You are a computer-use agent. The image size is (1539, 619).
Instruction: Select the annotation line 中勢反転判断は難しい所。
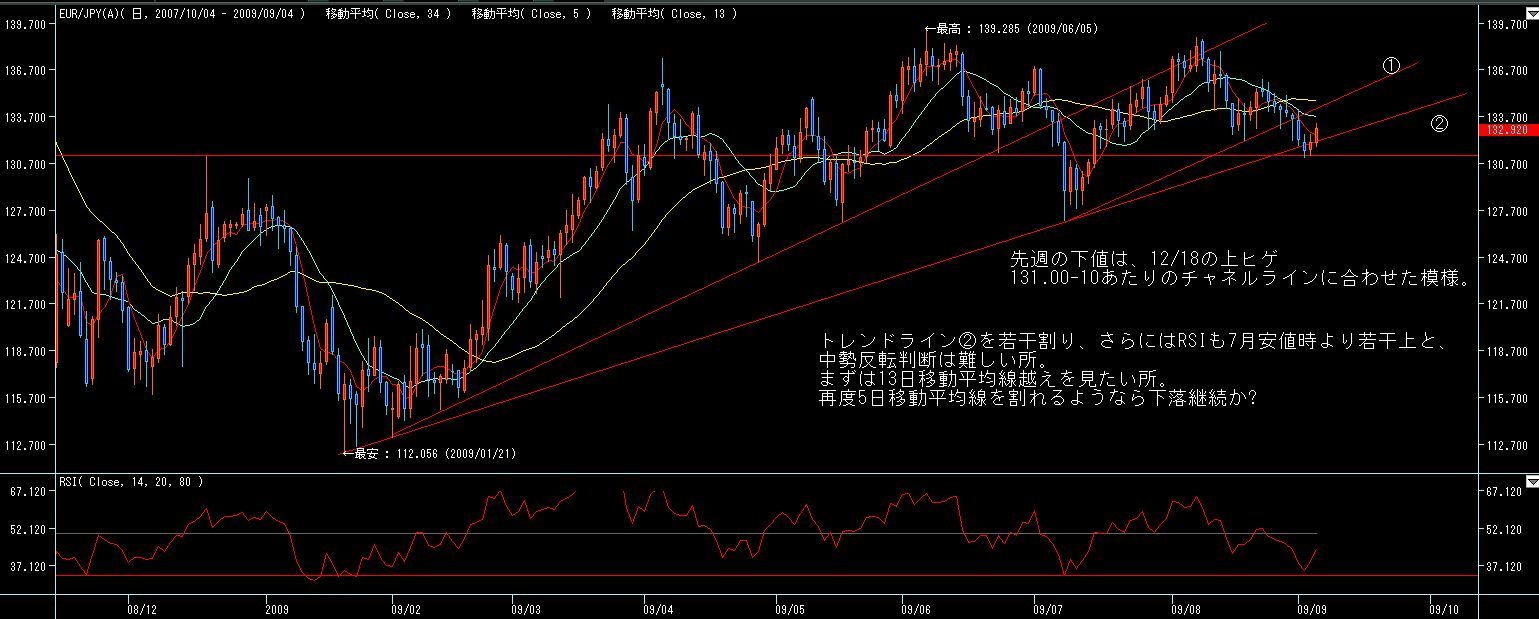click(x=932, y=361)
